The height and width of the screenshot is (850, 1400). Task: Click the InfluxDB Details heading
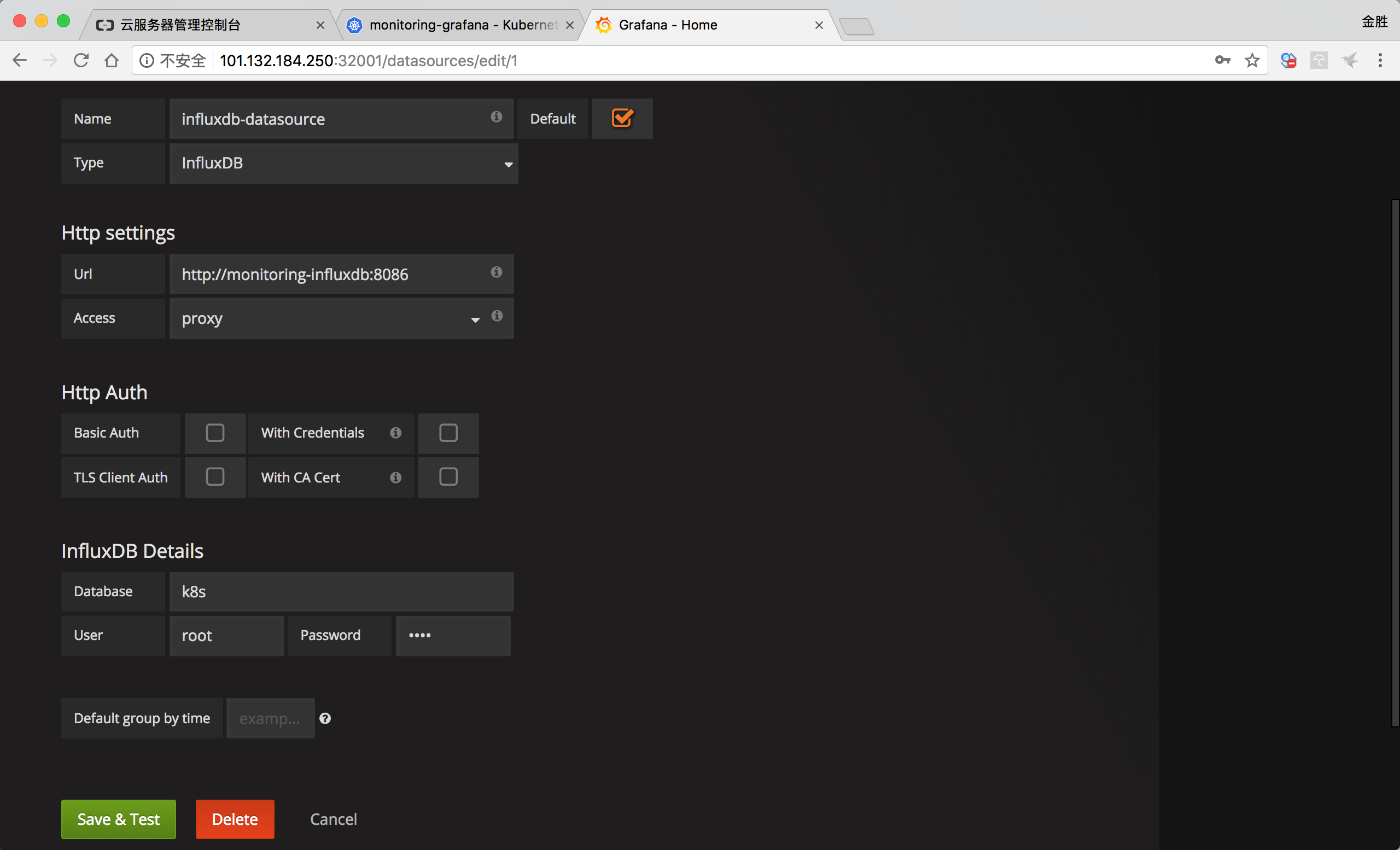pyautogui.click(x=132, y=551)
